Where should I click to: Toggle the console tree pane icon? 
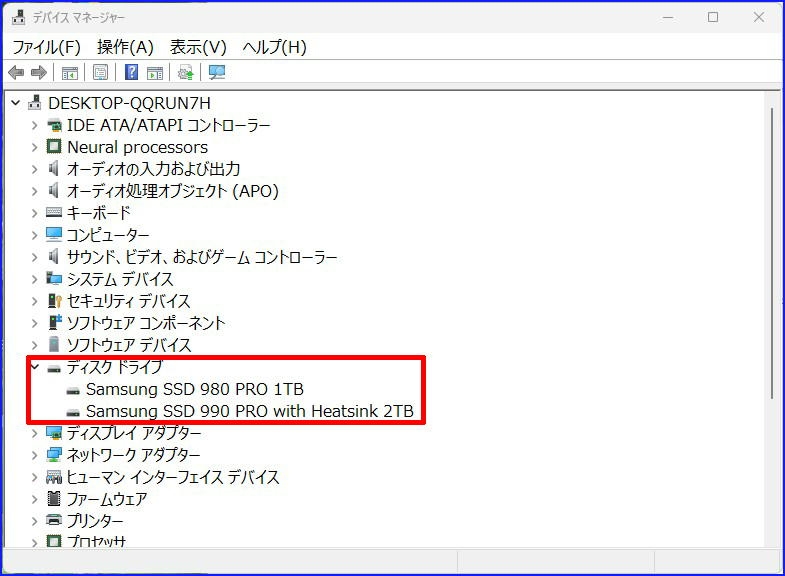tap(70, 73)
